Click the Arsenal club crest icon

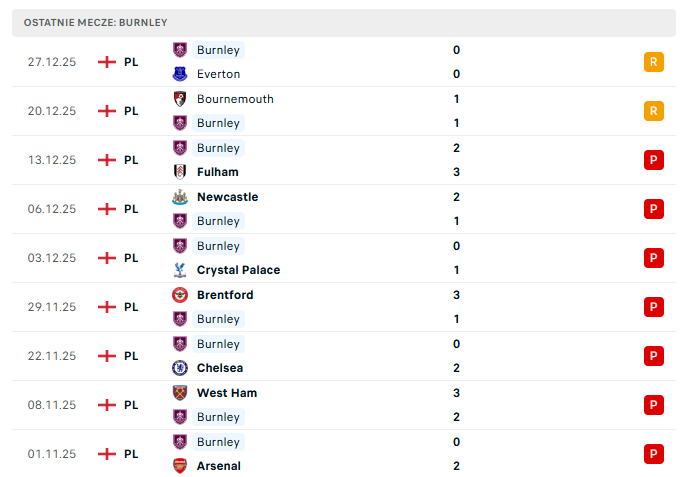pos(180,466)
